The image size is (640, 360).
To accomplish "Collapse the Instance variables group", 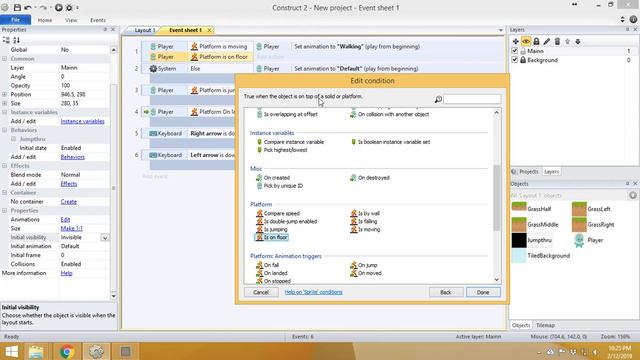I will 4,112.
